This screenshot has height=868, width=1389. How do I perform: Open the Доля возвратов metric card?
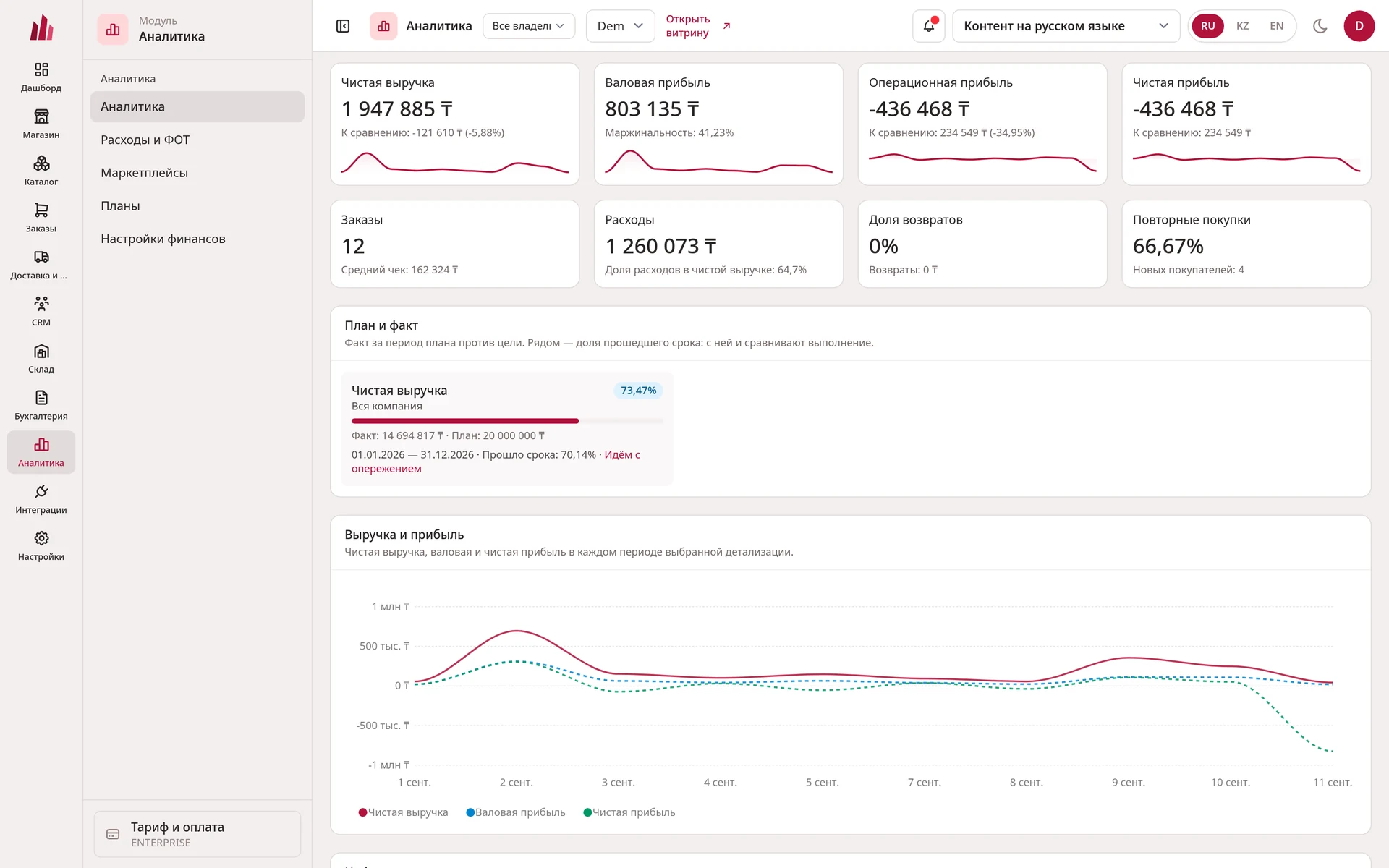coord(982,244)
